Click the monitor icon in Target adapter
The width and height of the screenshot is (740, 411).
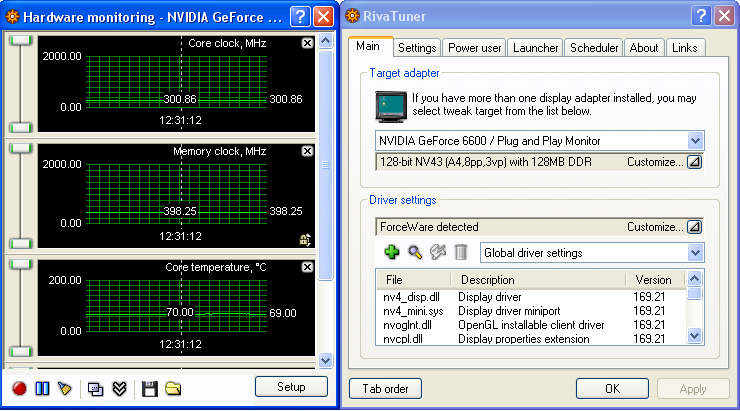coord(391,107)
